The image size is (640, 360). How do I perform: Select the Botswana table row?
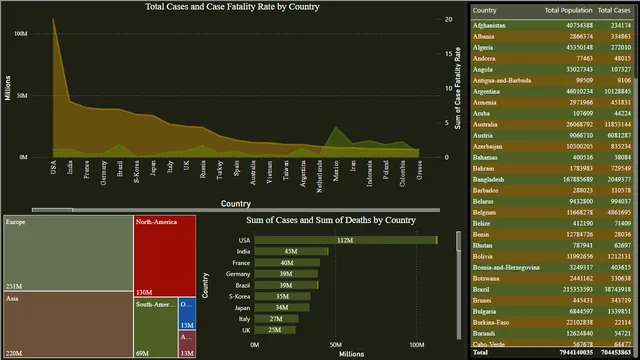(x=552, y=279)
